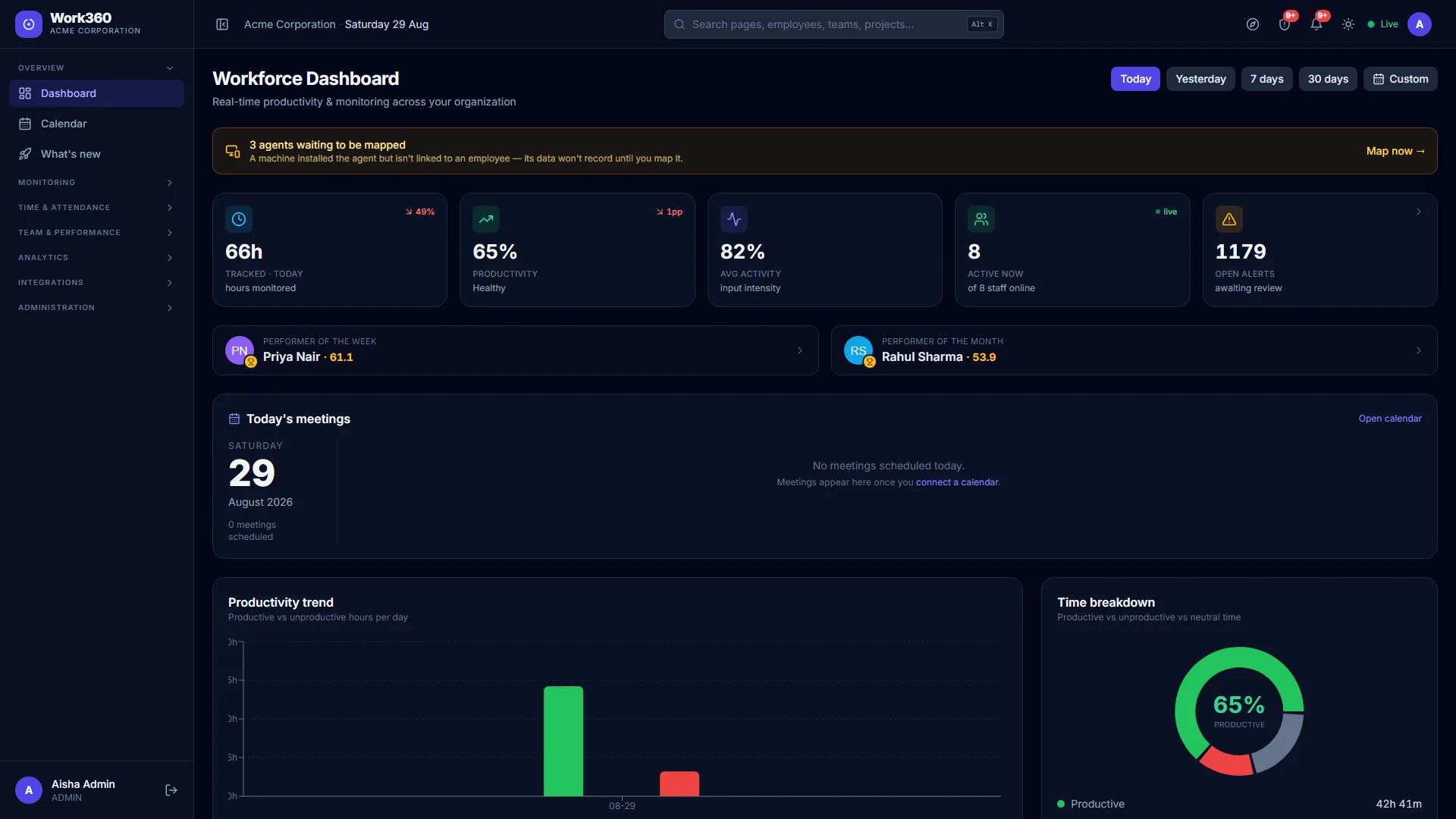Click the Dashboard grid icon in sidebar
1456x819 pixels.
point(25,93)
